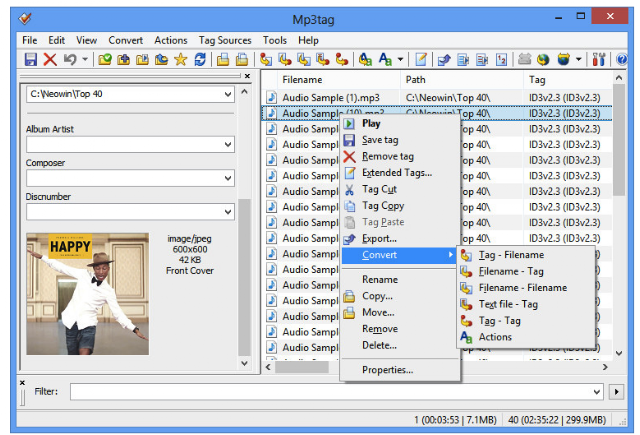Choose Remove tag in the context menu
Viewport: 640px width, 435px height.
pyautogui.click(x=400, y=156)
